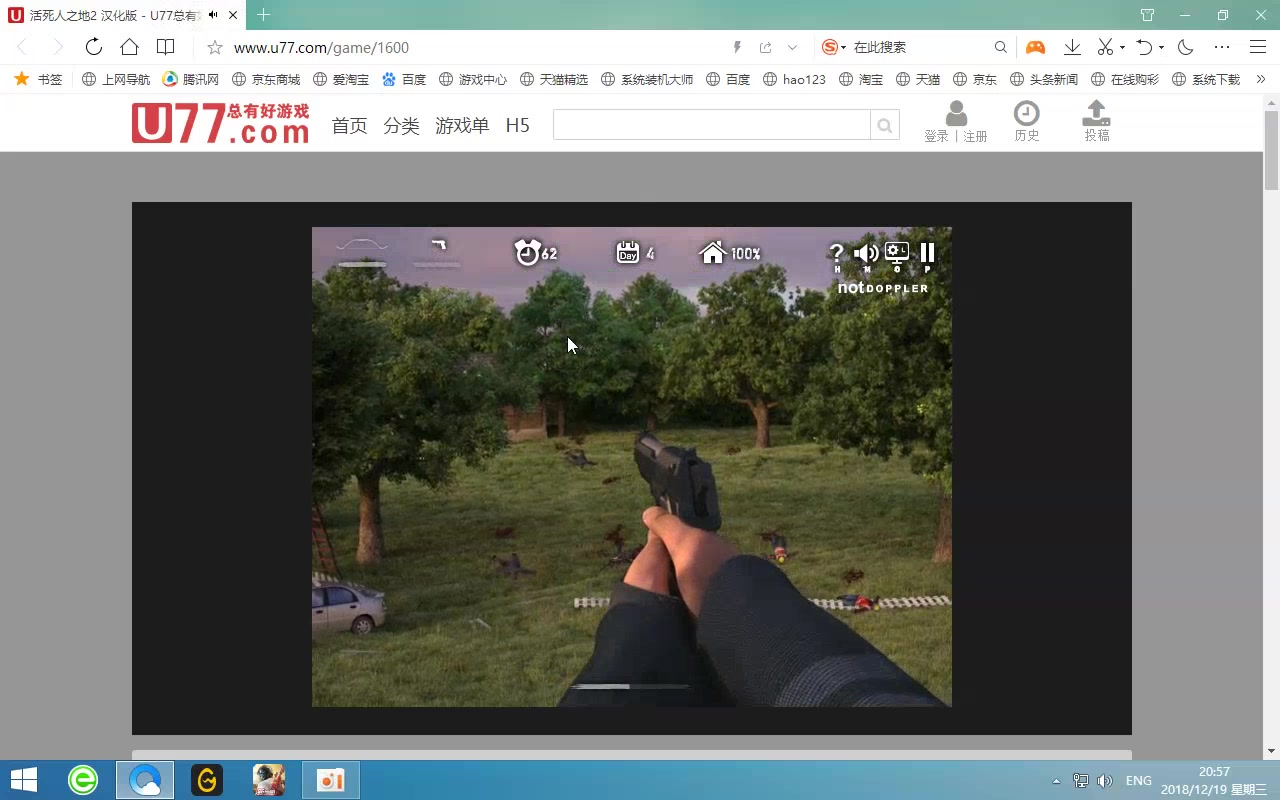This screenshot has height=800, width=1280.
Task: Bookmark this page with the star
Action: [x=215, y=47]
